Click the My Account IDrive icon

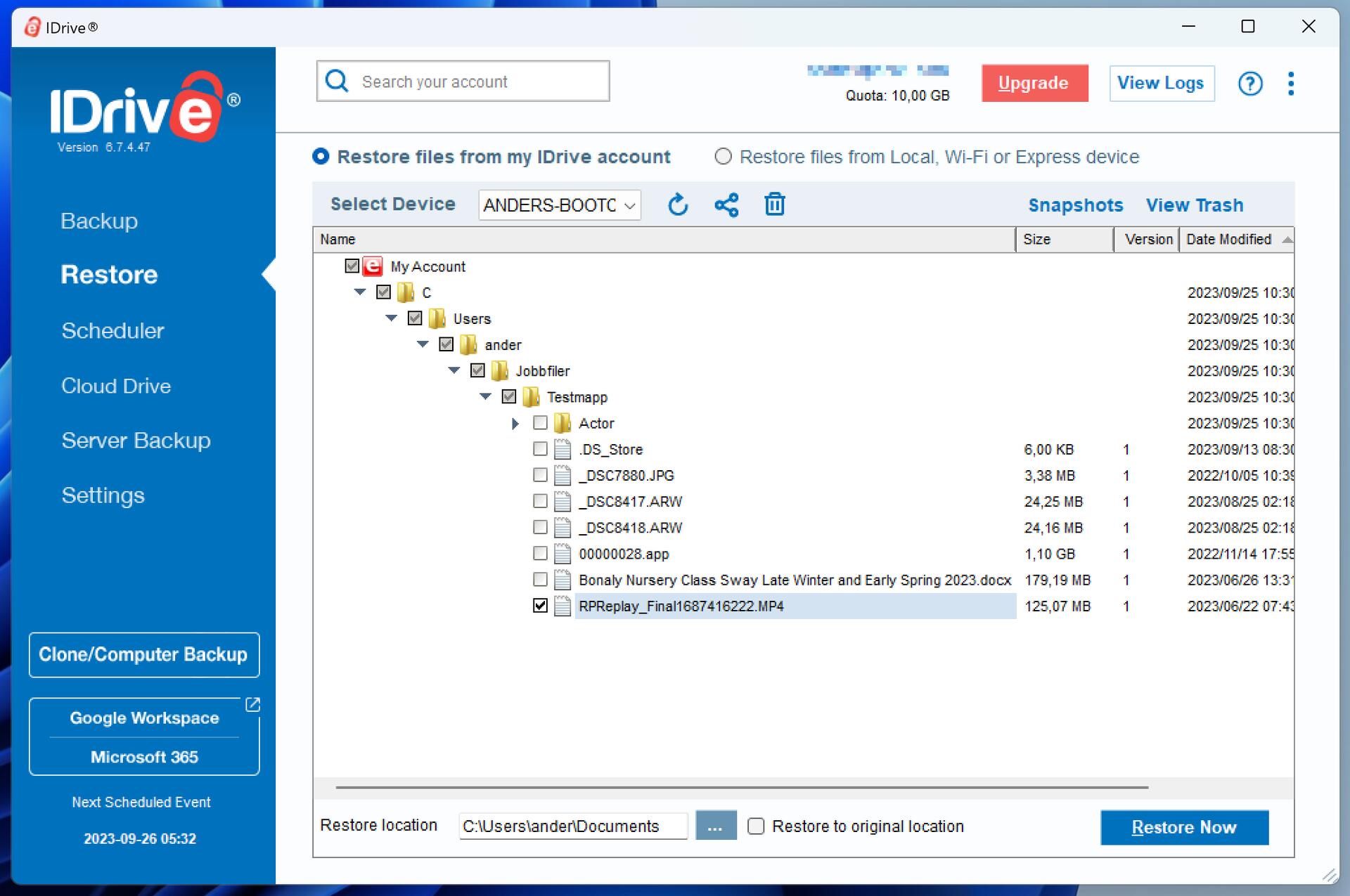373,266
